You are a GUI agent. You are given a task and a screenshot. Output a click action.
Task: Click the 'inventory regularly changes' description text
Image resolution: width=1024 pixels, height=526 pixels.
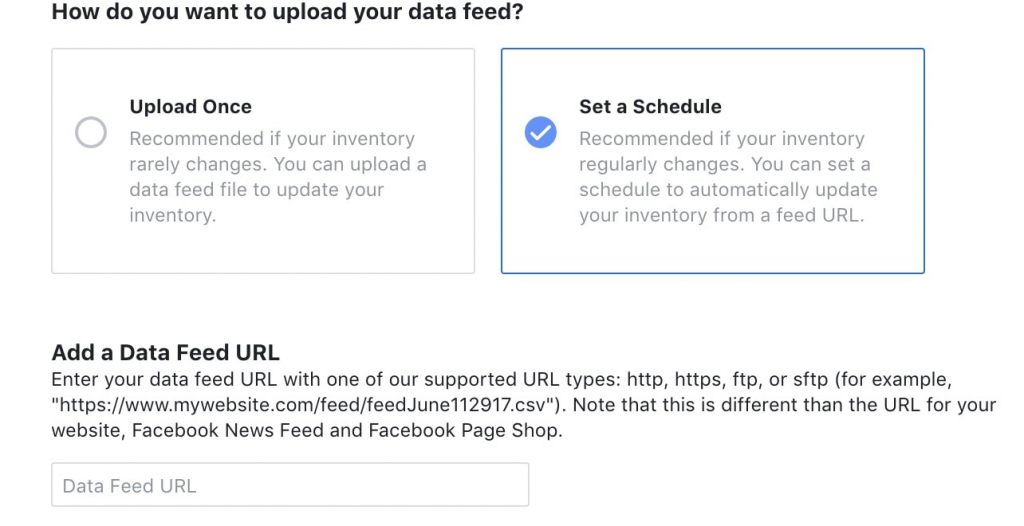pos(724,164)
